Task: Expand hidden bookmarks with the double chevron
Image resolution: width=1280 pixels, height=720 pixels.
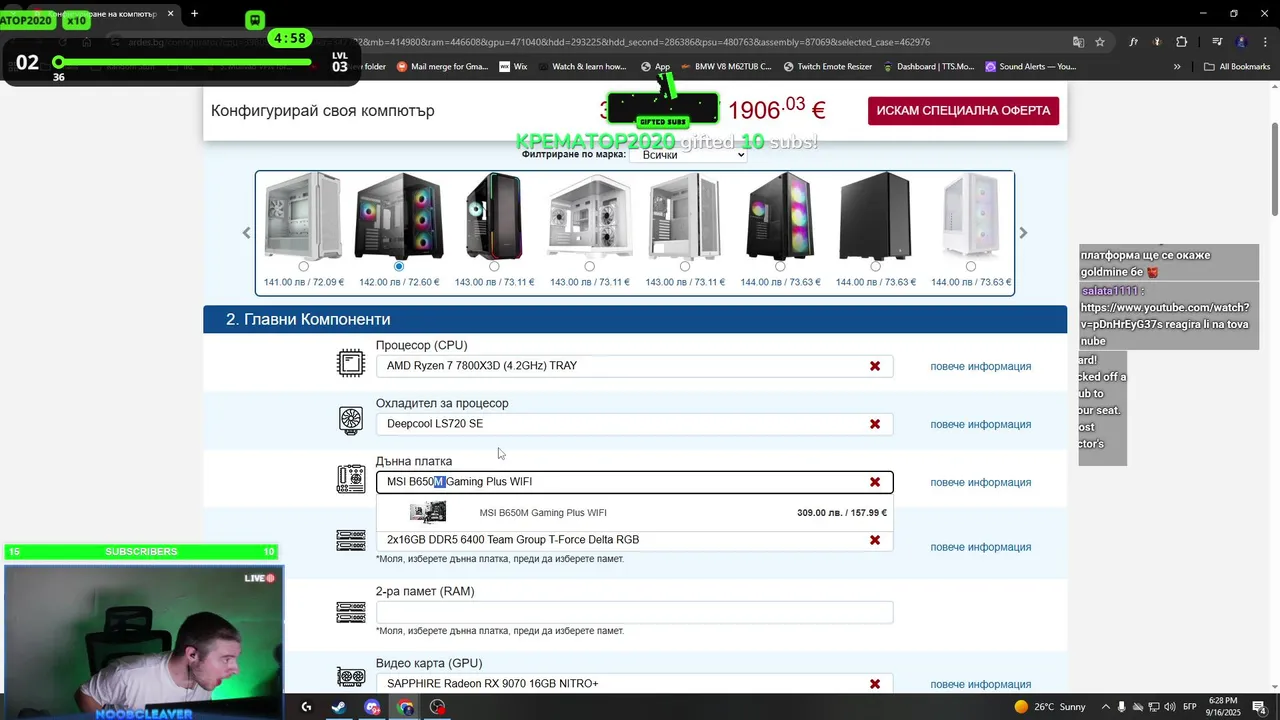Action: click(1177, 67)
